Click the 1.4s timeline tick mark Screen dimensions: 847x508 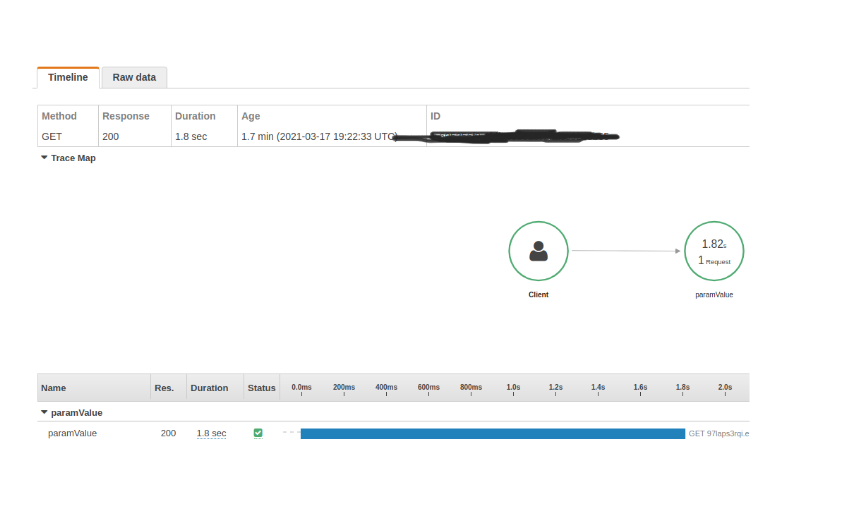coord(598,389)
